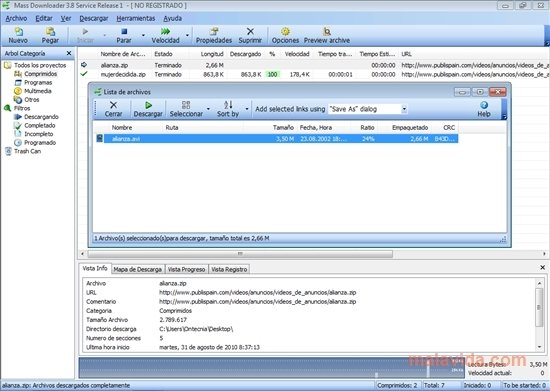Switch to Mapa de Descarga tab
550x391 pixels.
(x=138, y=269)
